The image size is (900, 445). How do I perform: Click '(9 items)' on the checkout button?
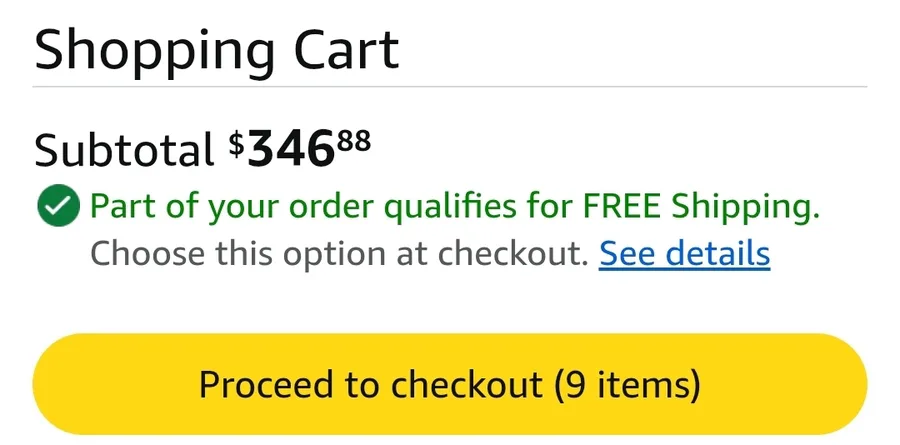click(x=626, y=384)
